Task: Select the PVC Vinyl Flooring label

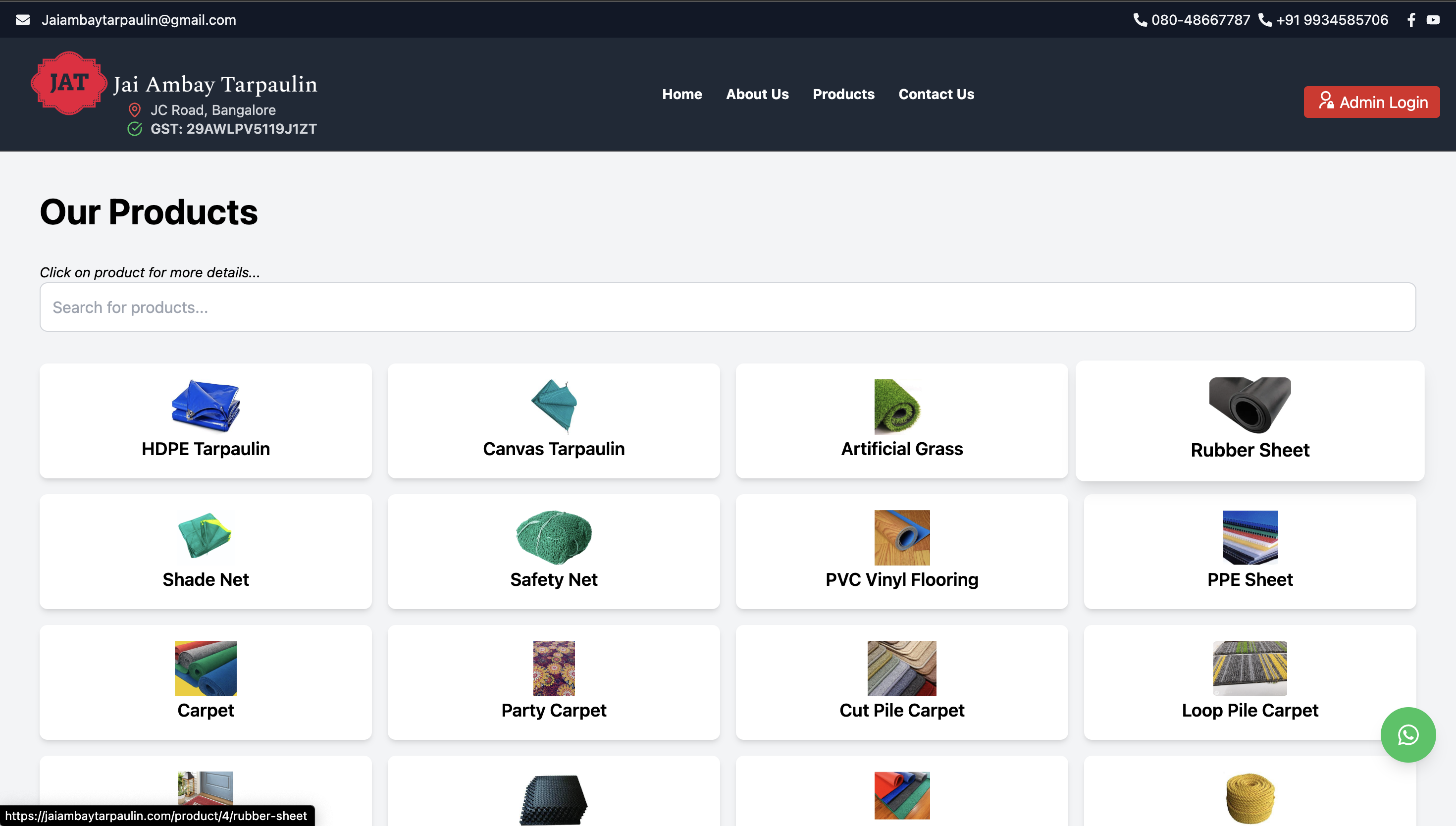Action: 902,579
